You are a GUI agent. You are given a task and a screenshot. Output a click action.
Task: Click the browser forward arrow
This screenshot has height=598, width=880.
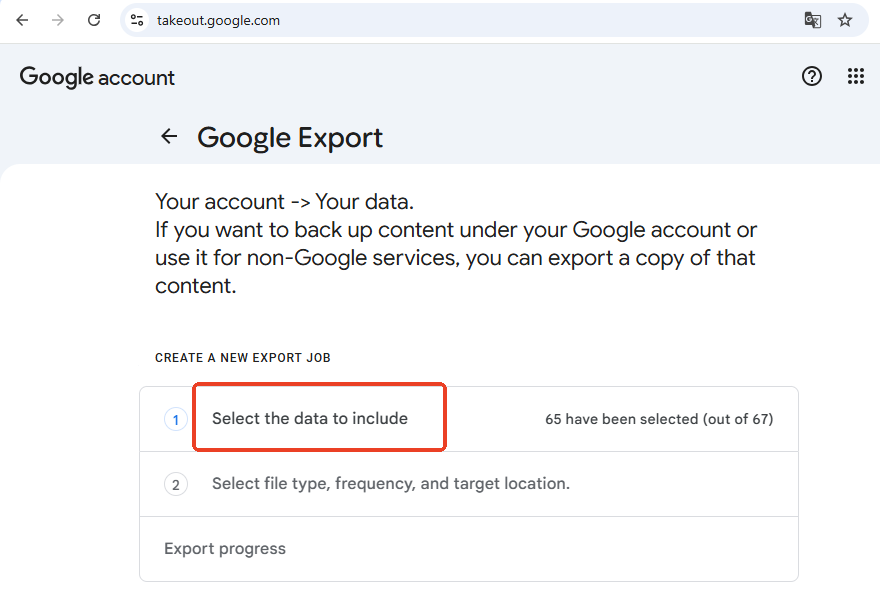(58, 19)
